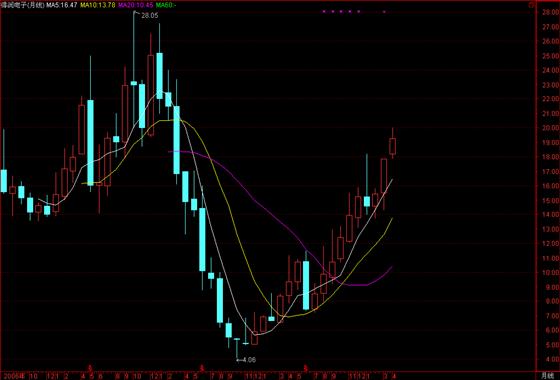560x380 pixels.
Task: Click the last red candle at the far right
Action: (x=392, y=146)
